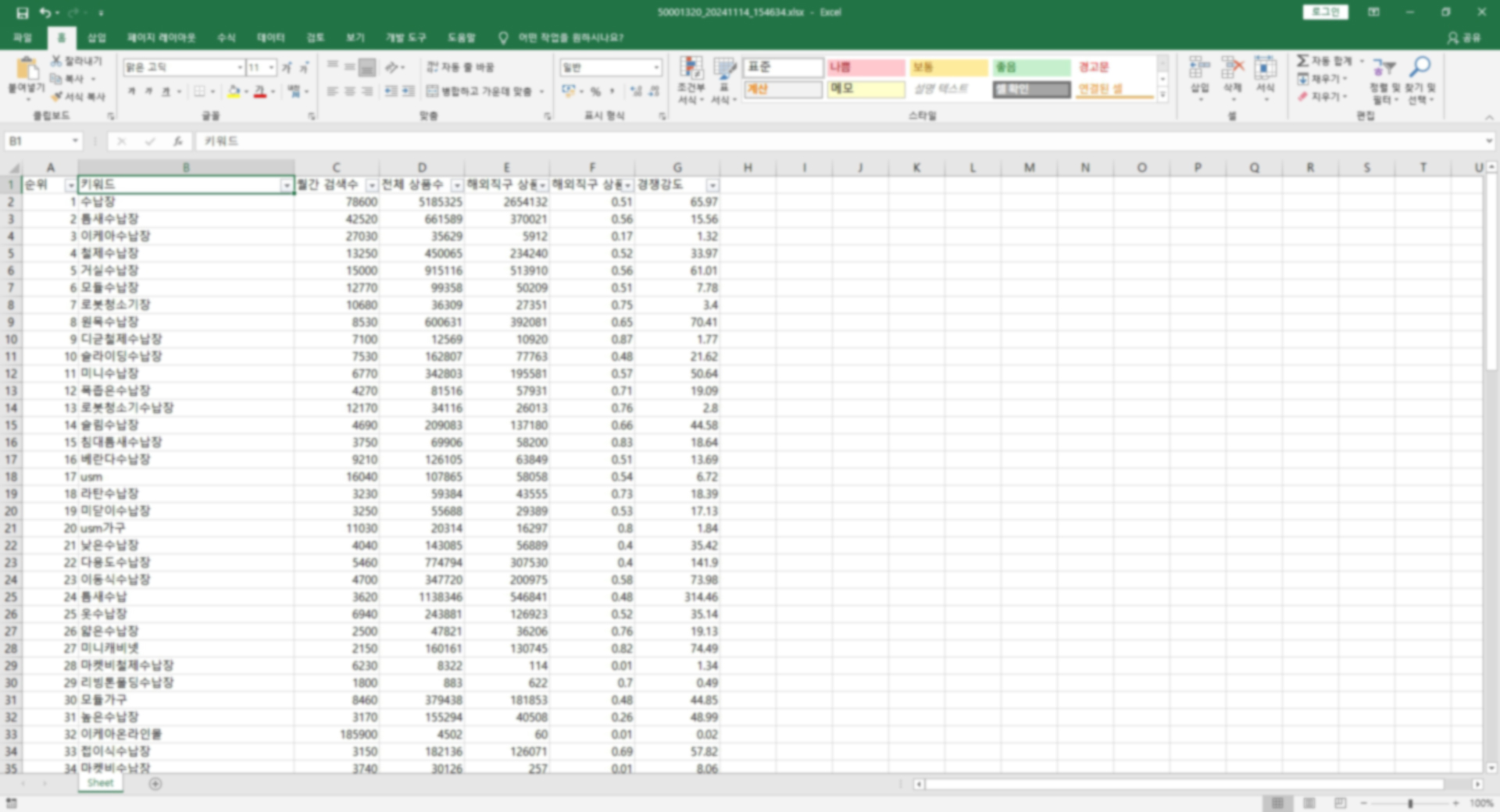Click the Save icon in the title bar
This screenshot has height=812, width=1500.
click(23, 12)
